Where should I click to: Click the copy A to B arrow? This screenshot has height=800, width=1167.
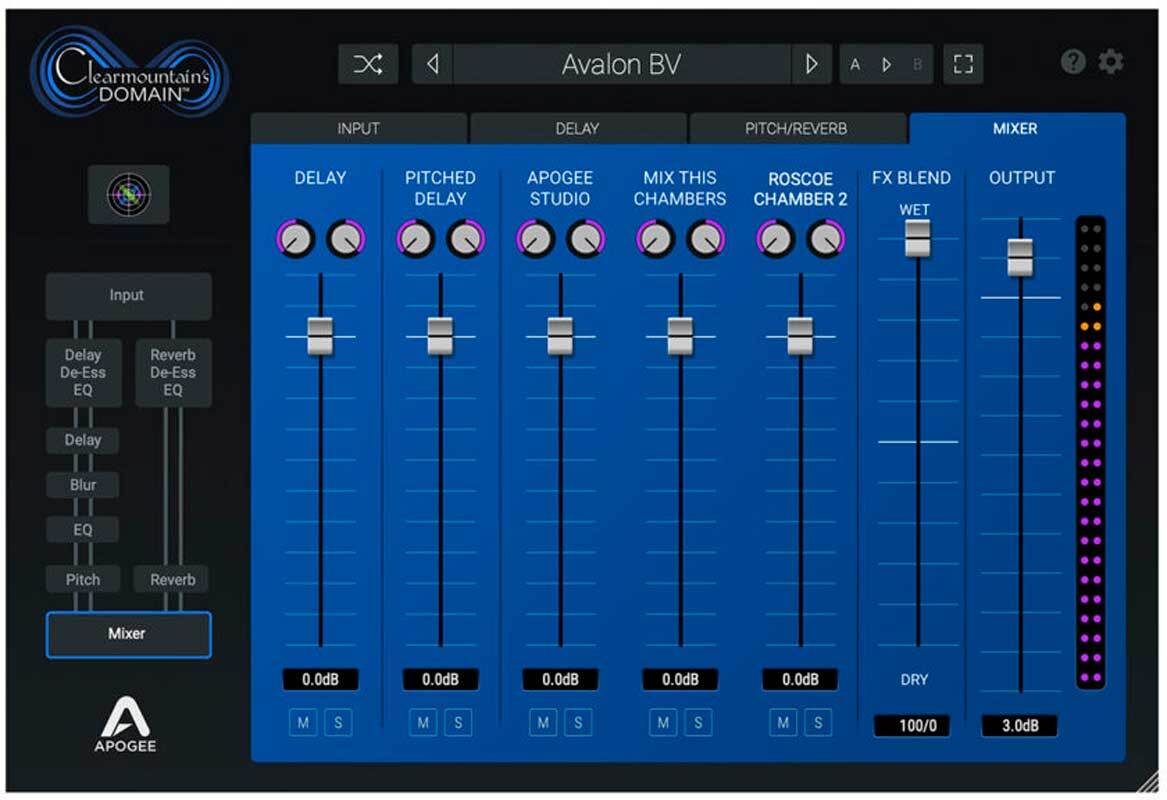(886, 65)
